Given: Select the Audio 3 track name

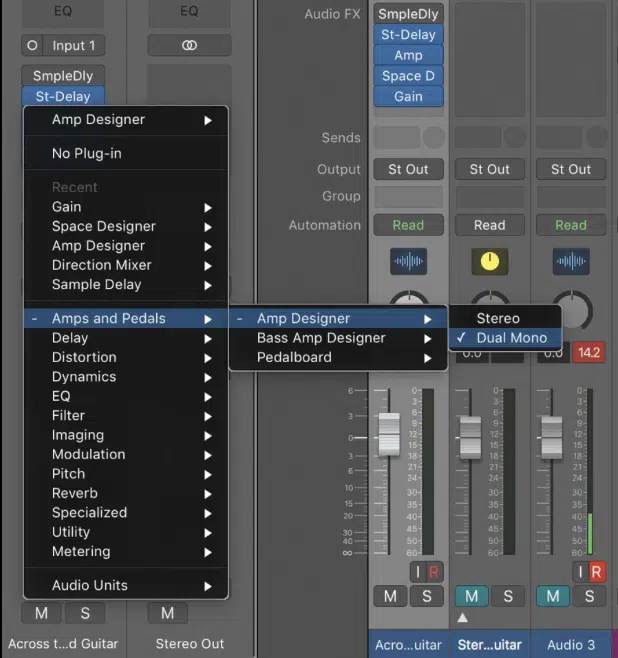Looking at the screenshot, I should pyautogui.click(x=571, y=645).
